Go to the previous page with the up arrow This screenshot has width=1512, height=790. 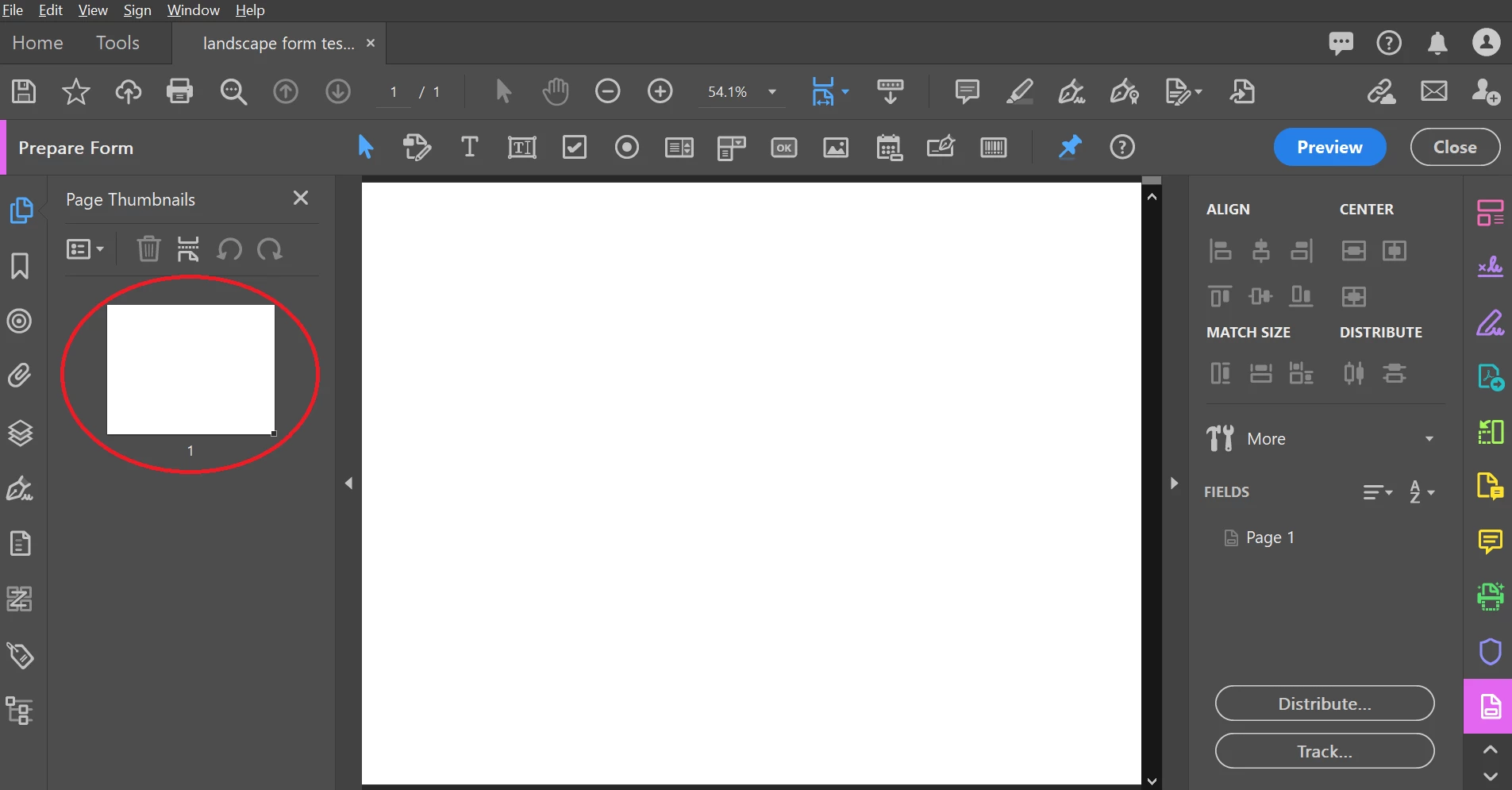point(286,91)
